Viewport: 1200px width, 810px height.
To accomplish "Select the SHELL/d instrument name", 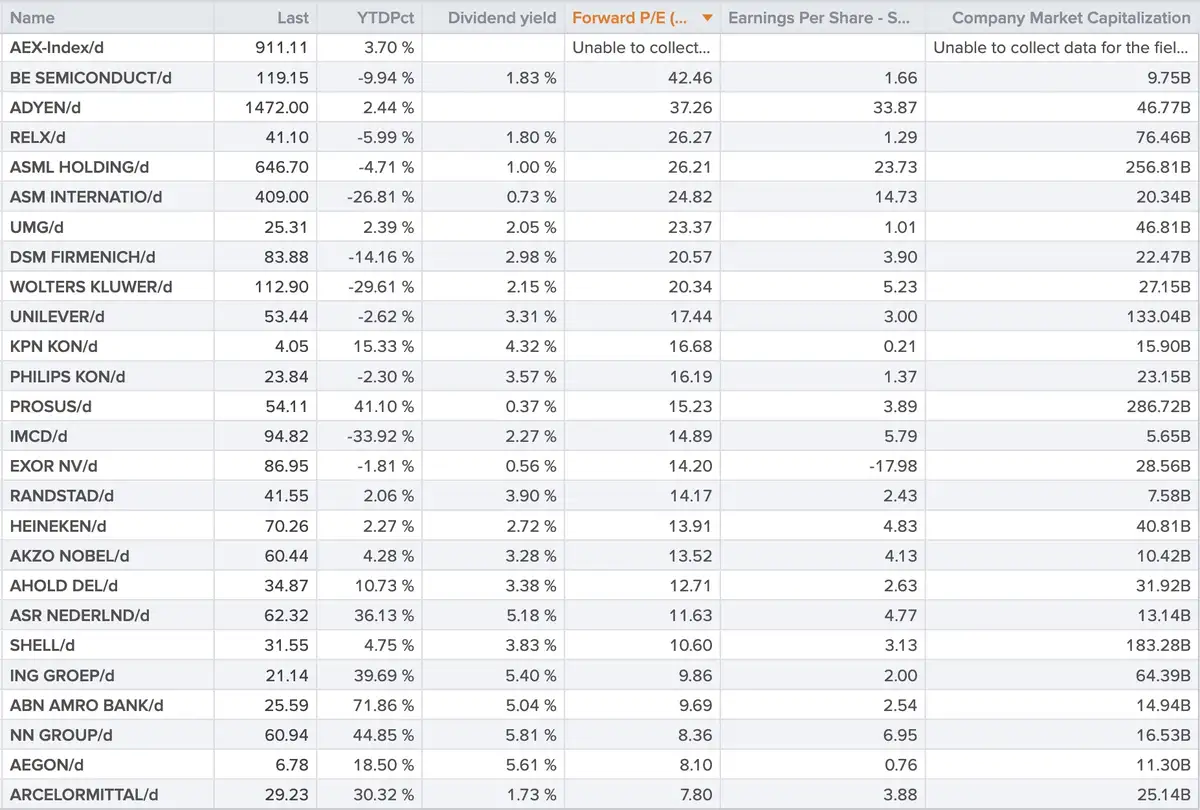I will click(x=42, y=647).
